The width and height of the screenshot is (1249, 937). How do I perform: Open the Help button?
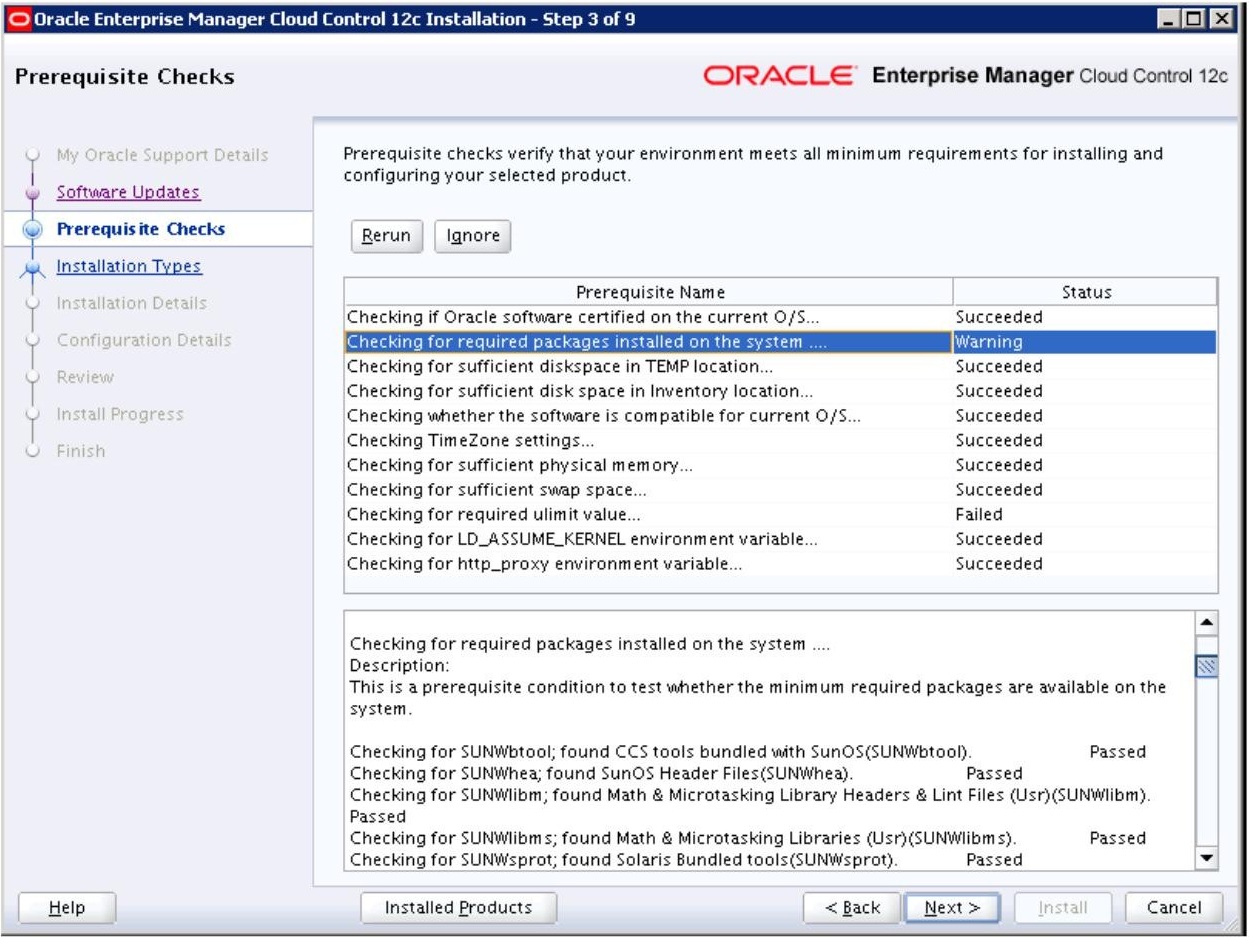click(68, 907)
